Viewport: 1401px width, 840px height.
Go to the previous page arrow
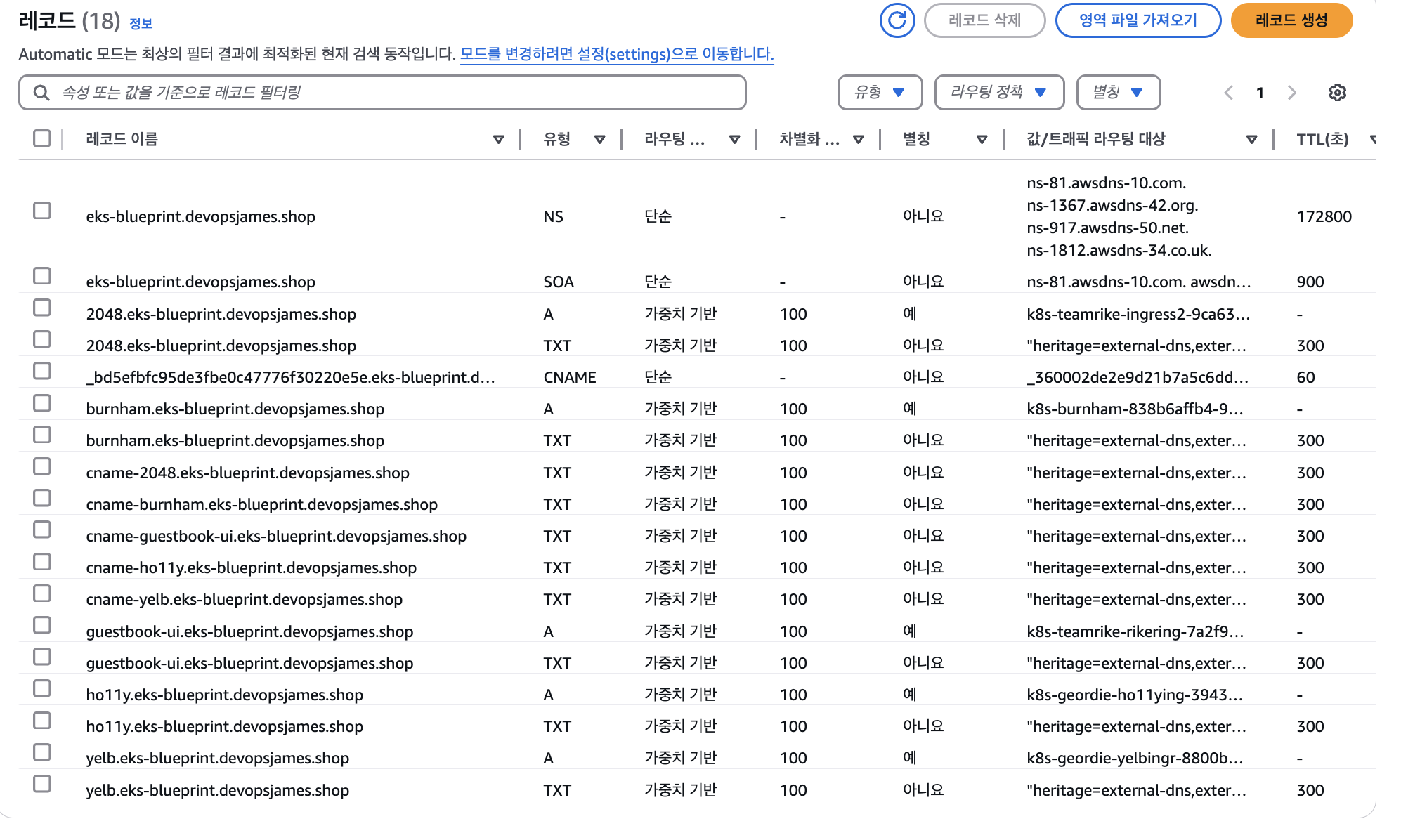coord(1228,93)
